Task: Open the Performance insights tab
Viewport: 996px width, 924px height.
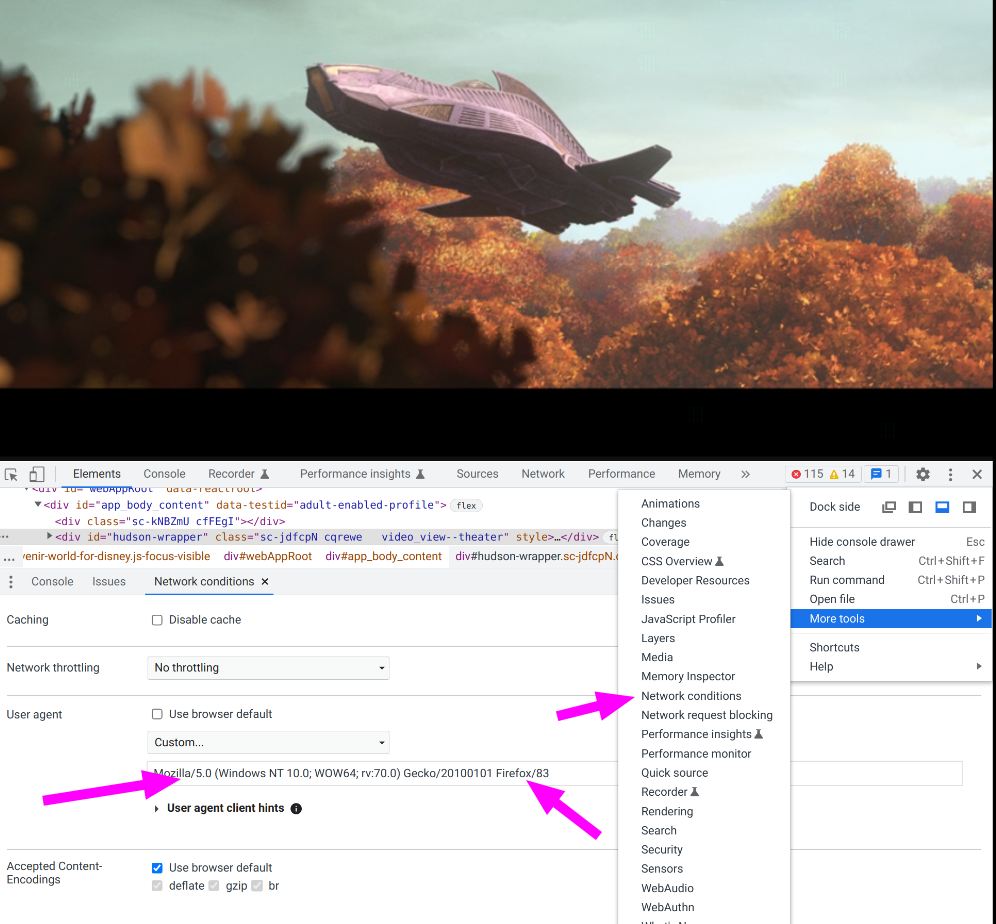Action: pos(362,474)
